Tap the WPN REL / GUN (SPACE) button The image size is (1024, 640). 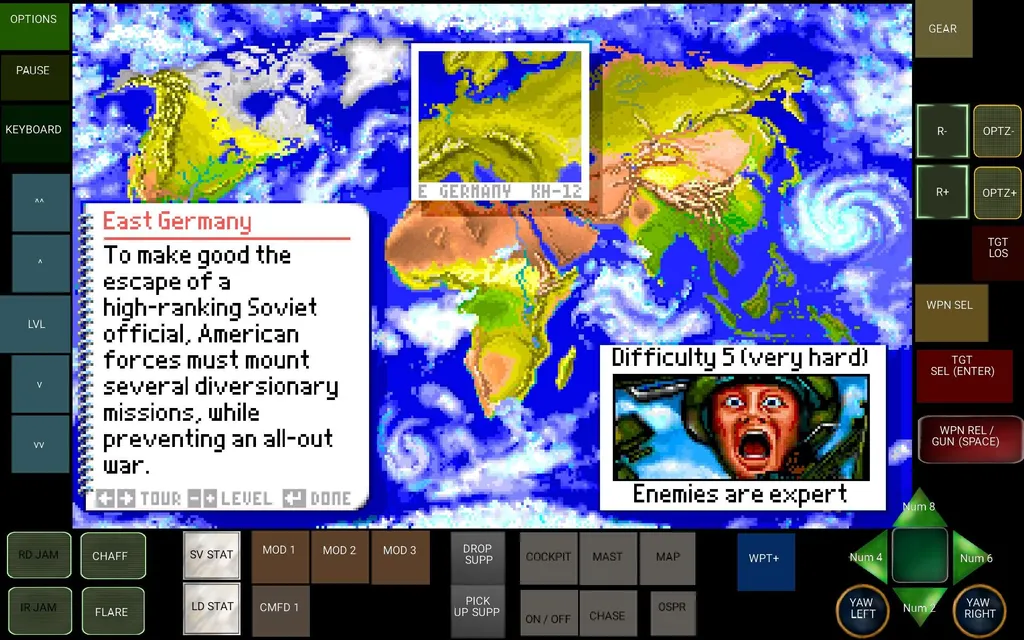click(x=970, y=439)
